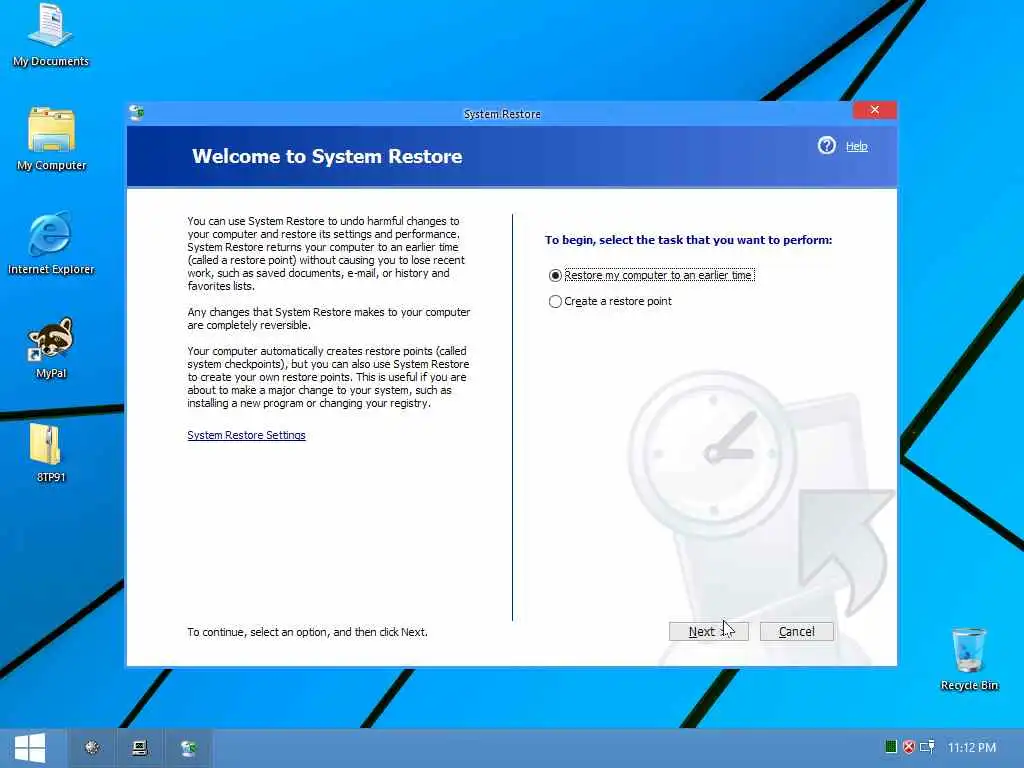Click the Windows Start button
Screen dimensions: 1024x768
point(30,748)
